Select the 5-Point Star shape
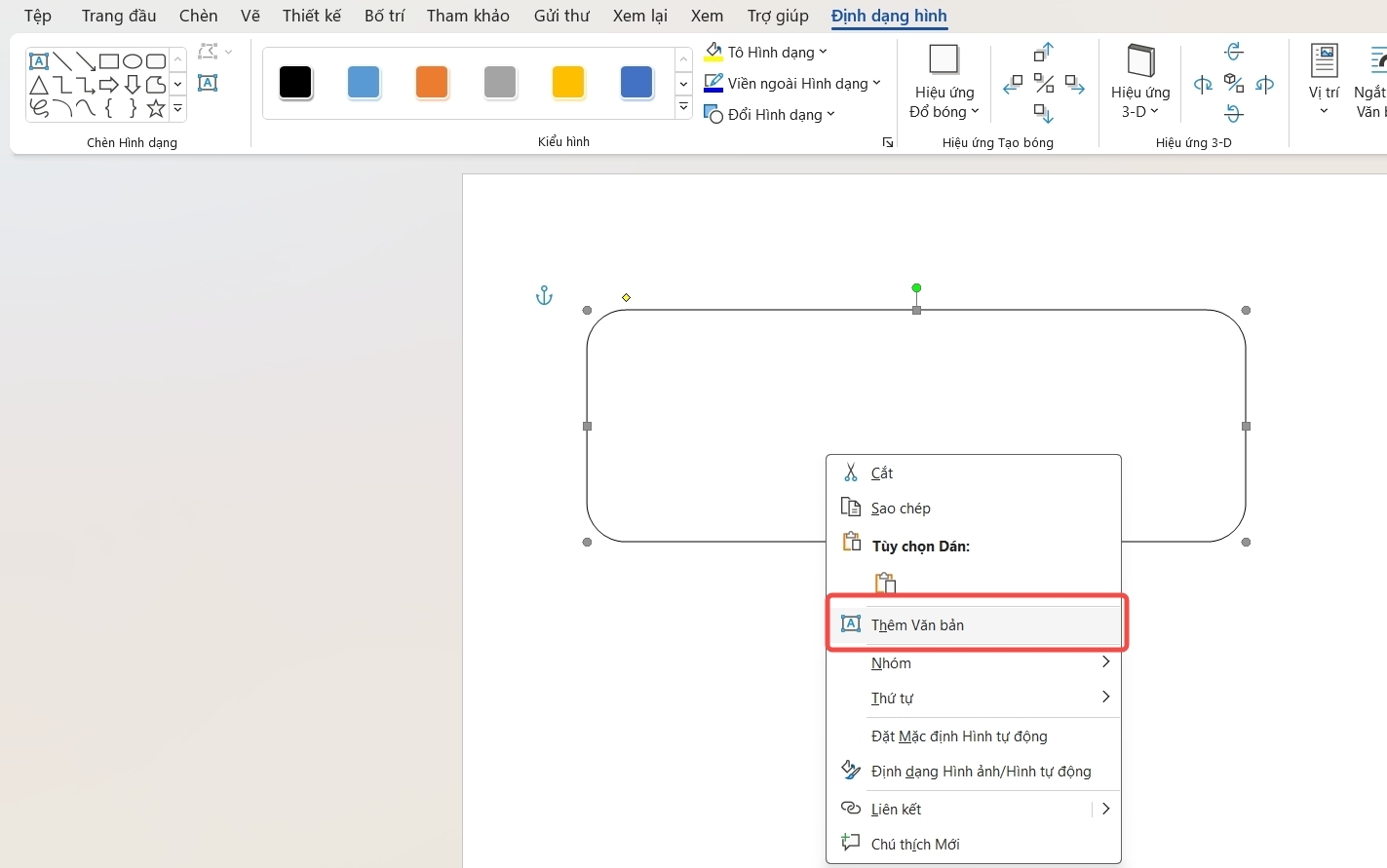The image size is (1387, 868). [156, 108]
